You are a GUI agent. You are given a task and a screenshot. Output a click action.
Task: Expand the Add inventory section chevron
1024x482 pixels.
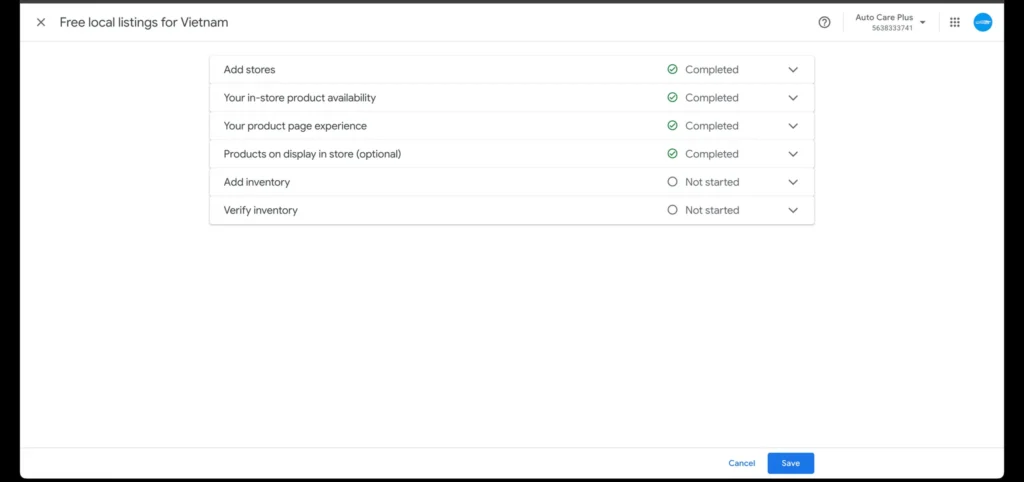point(793,182)
